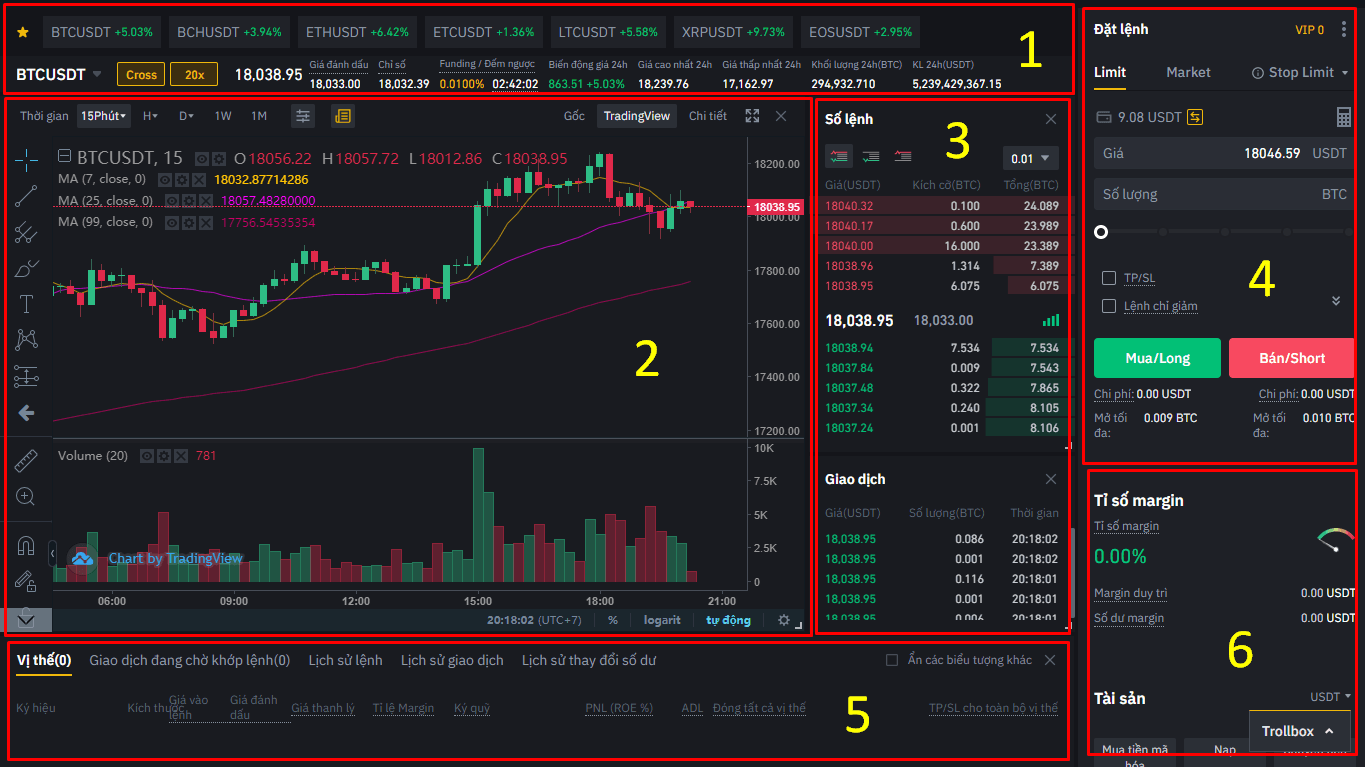Show order book buys and sells view
The width and height of the screenshot is (1365, 767).
click(x=839, y=157)
